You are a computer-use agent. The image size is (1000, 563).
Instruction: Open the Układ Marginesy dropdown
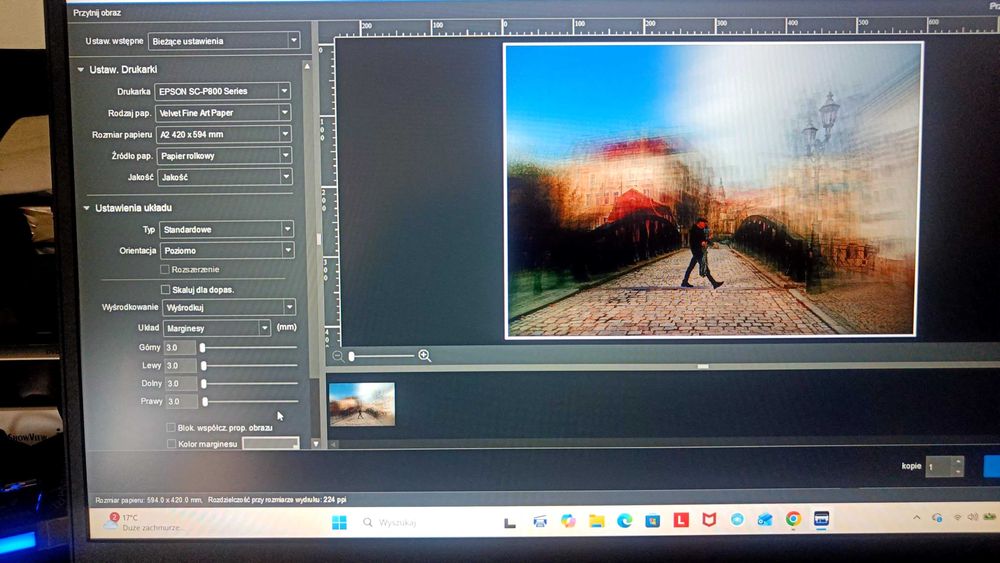[217, 328]
